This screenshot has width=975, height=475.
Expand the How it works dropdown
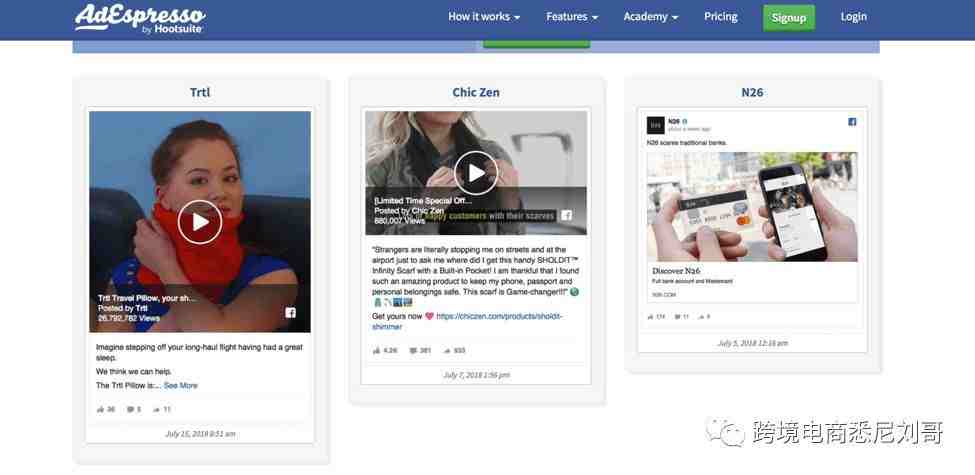[x=484, y=17]
